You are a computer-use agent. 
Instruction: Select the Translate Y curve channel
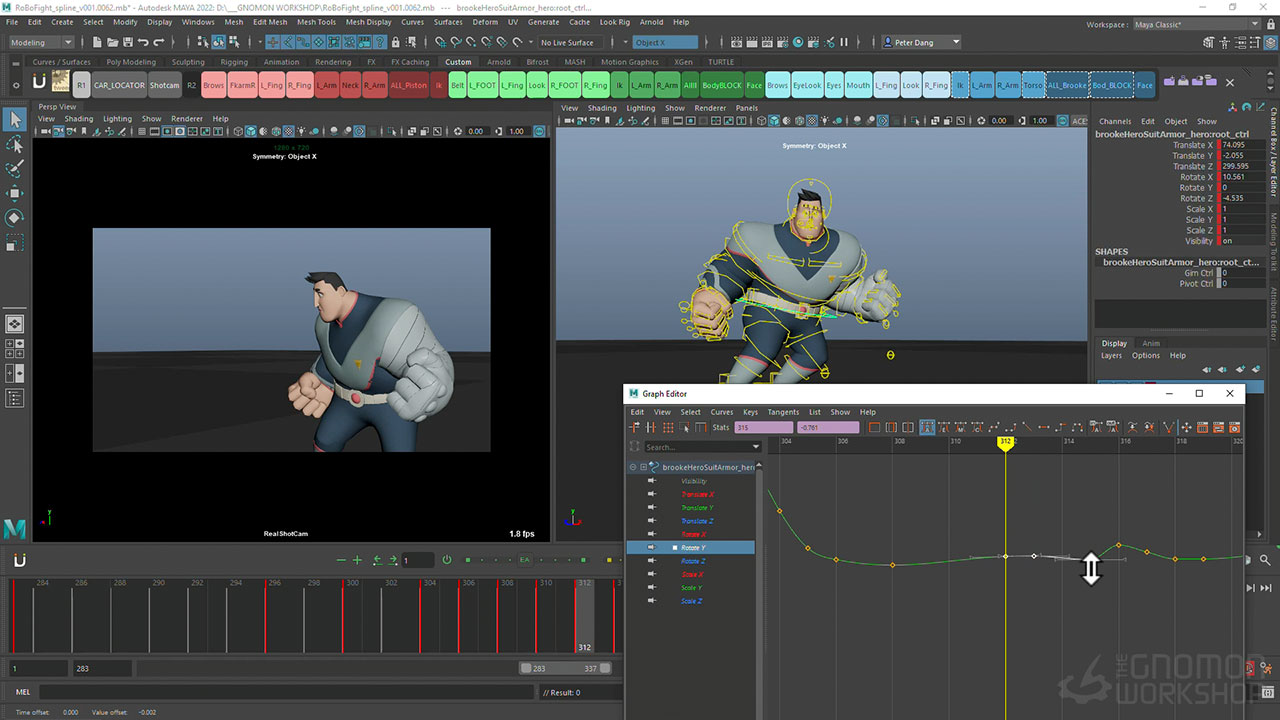click(x=696, y=508)
